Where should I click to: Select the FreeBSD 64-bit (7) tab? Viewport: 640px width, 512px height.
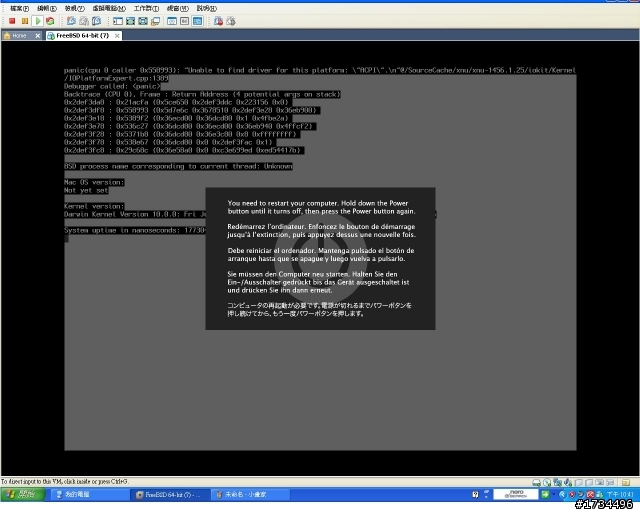tap(82, 36)
